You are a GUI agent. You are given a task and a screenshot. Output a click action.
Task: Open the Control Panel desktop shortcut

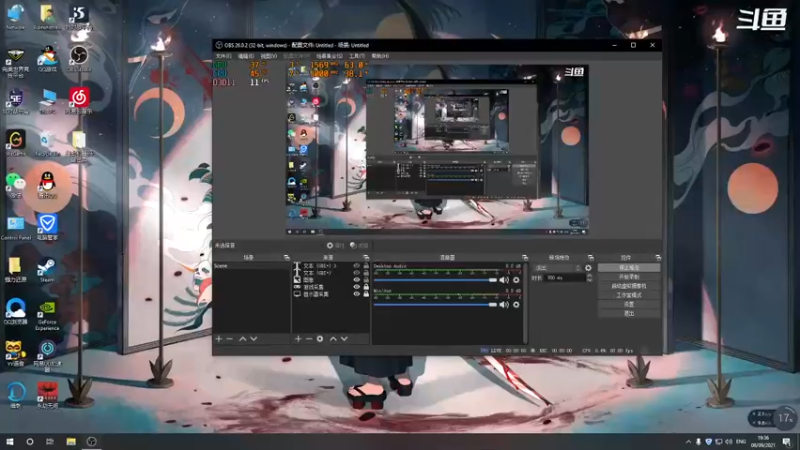click(x=16, y=228)
